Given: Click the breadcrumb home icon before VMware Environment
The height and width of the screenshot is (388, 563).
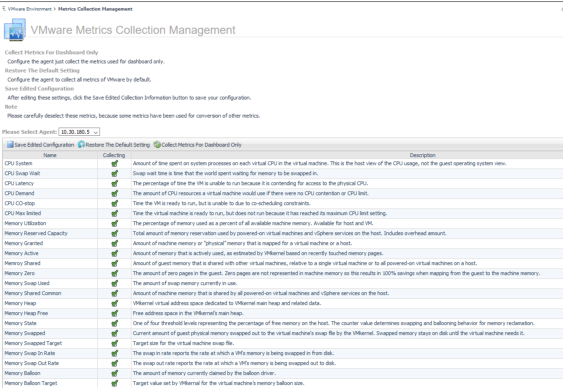Looking at the screenshot, I should coord(4,9).
